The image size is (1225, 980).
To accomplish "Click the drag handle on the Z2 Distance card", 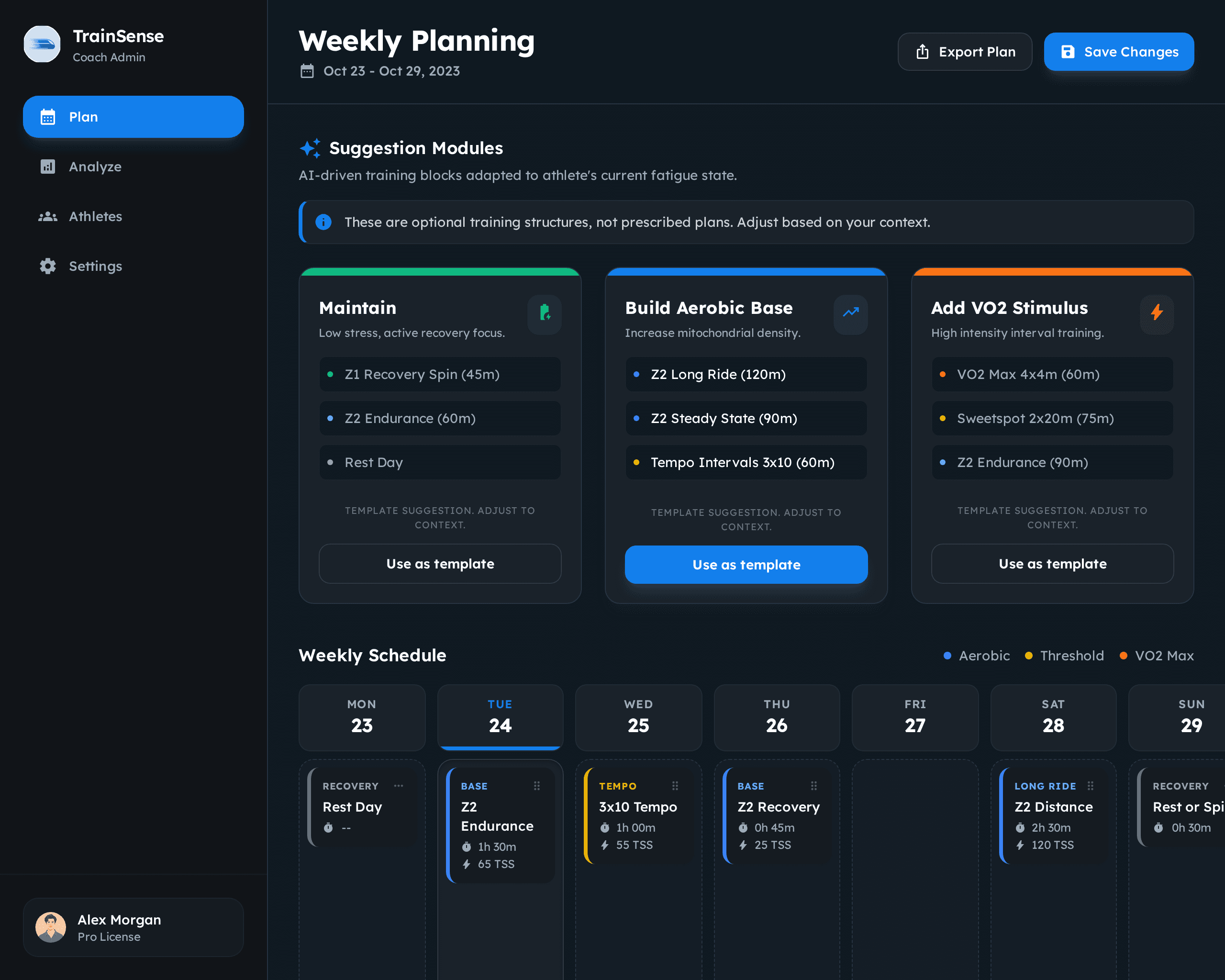I will click(x=1091, y=786).
